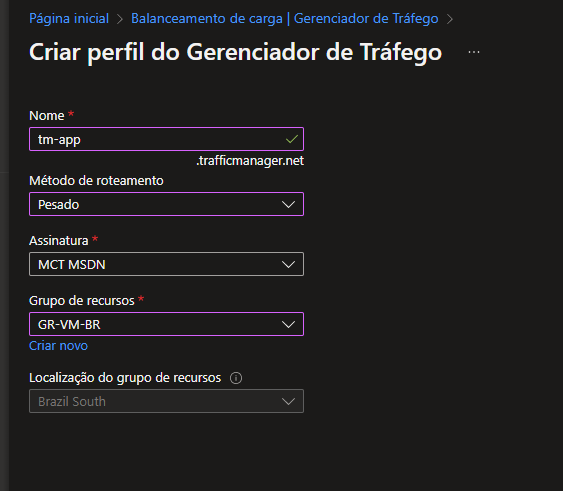Click the Criar perfil page title
The width and height of the screenshot is (563, 491).
(236, 52)
